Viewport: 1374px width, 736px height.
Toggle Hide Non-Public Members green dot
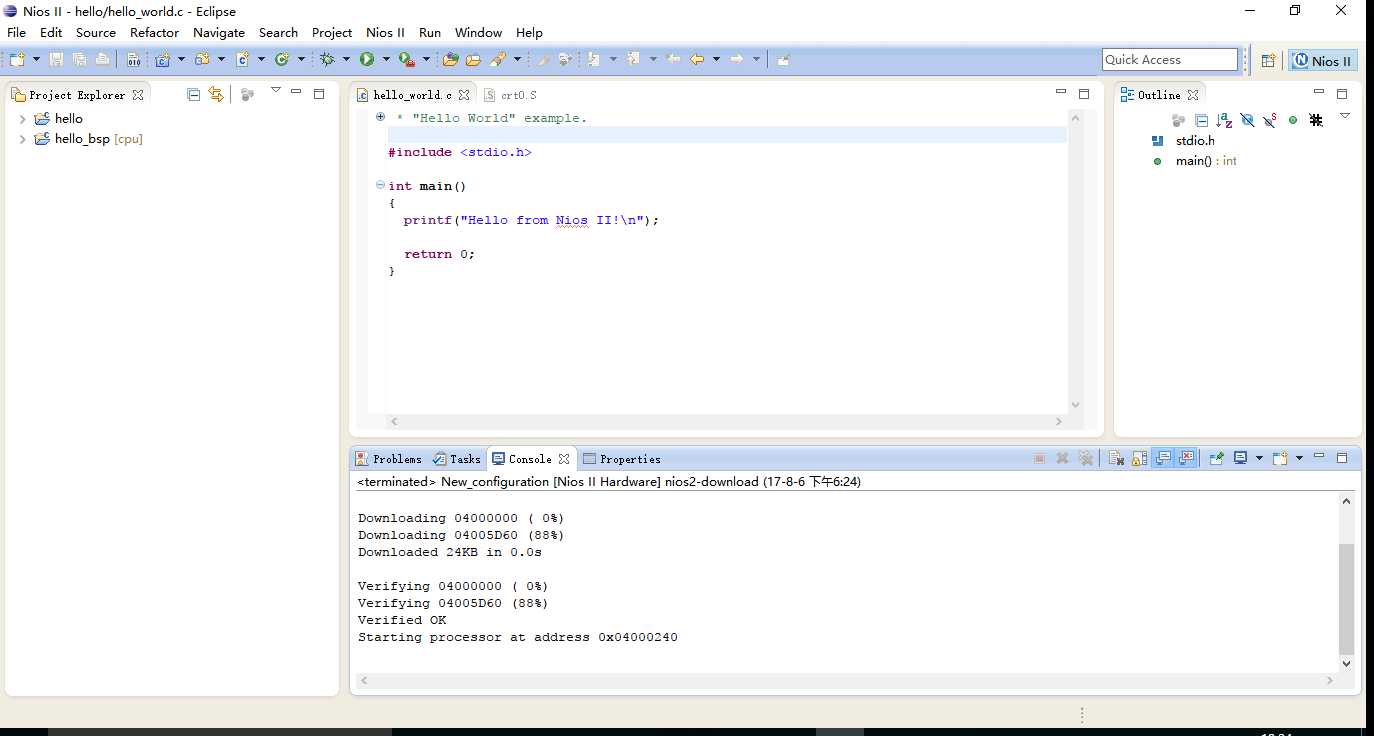(1293, 120)
